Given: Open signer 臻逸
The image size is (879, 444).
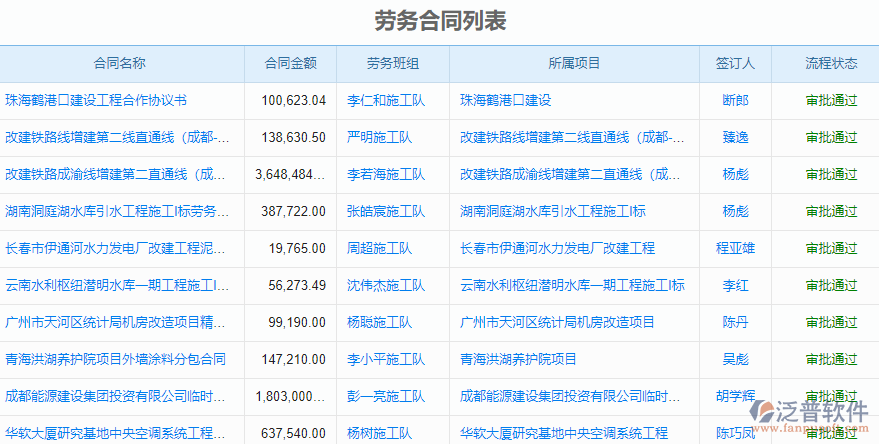Looking at the screenshot, I should [735, 137].
